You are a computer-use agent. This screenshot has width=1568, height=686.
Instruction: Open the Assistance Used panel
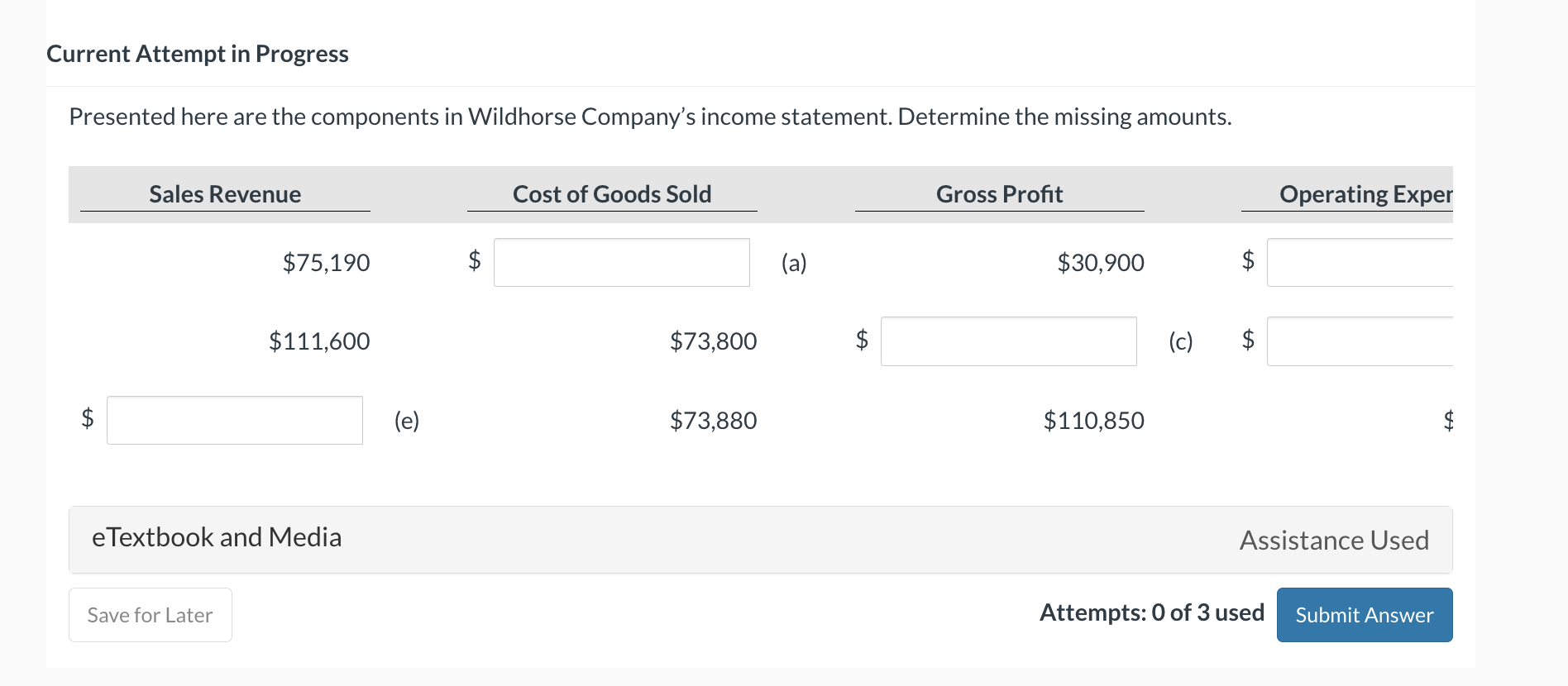[1334, 540]
